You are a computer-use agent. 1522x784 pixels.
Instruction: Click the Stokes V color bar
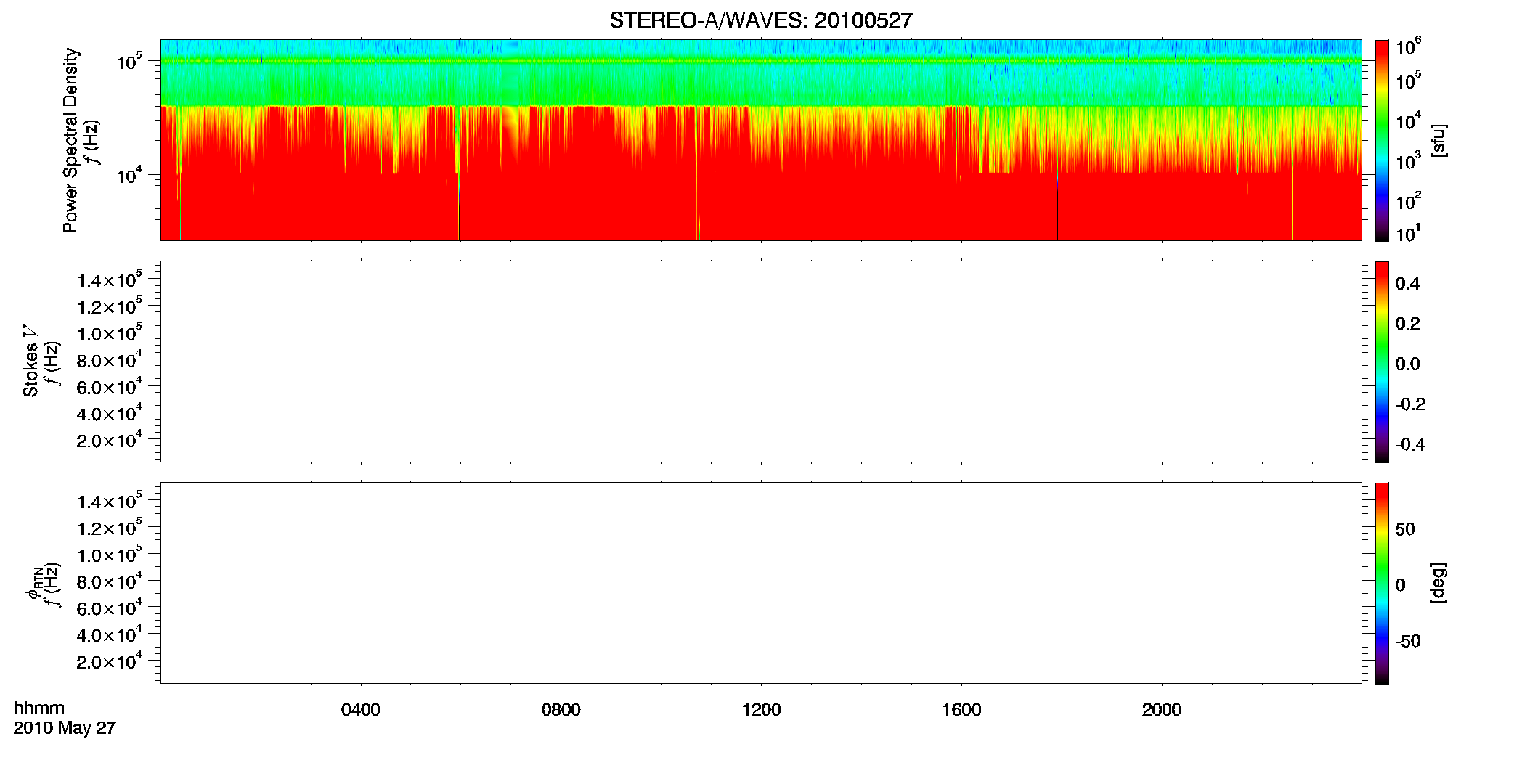point(1382,362)
